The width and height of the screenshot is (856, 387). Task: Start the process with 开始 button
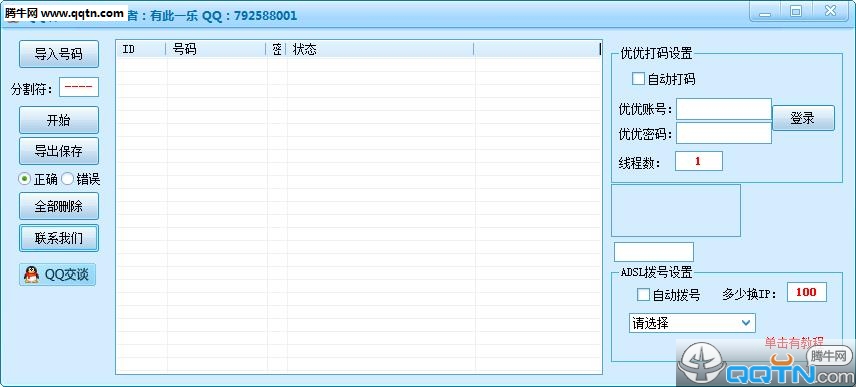[59, 120]
